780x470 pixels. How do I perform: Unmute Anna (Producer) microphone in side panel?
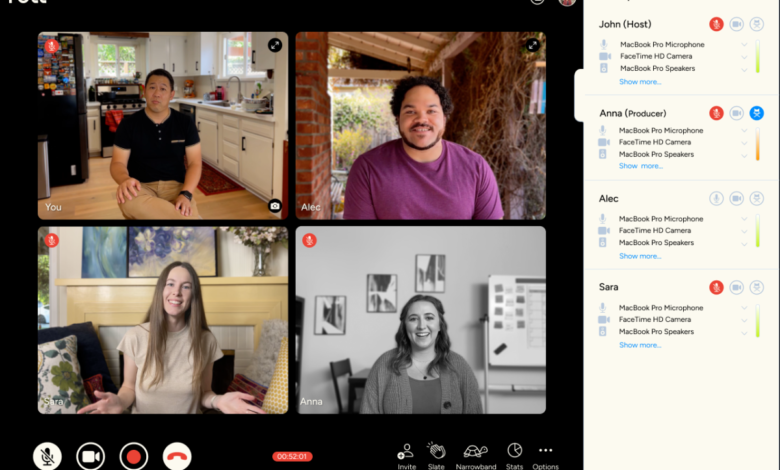coord(716,113)
